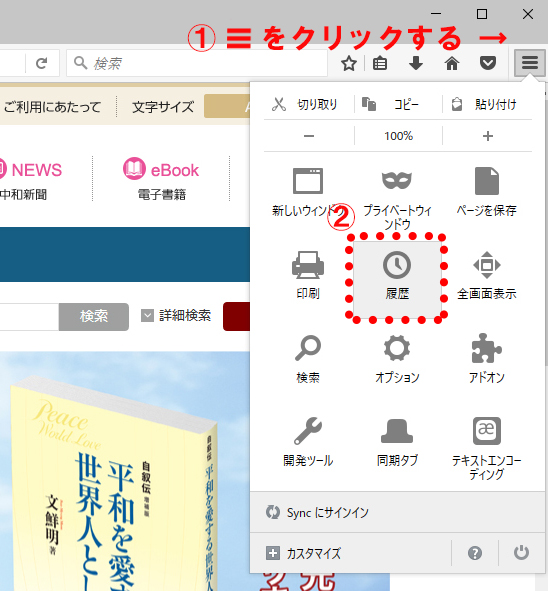Open the bookmarks list icon
The height and width of the screenshot is (591, 548).
380,63
